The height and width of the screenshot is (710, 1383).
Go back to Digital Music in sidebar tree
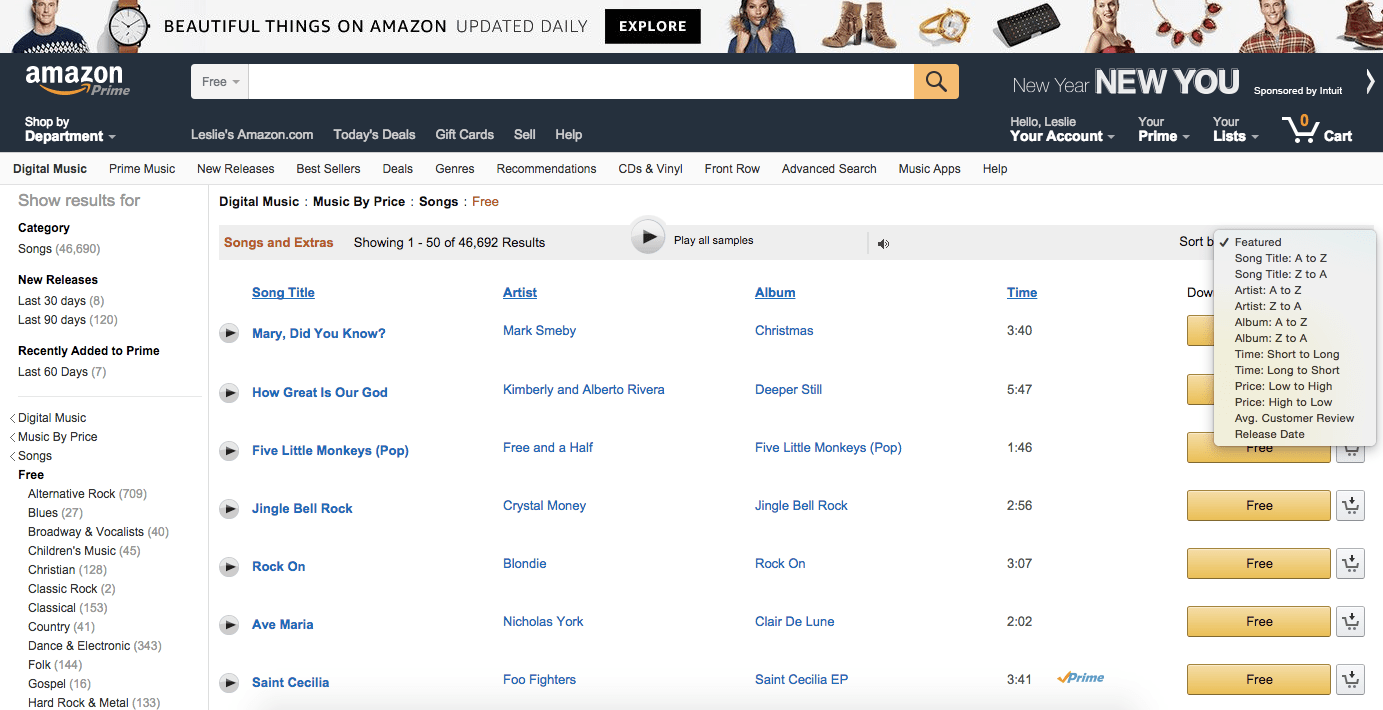[52, 418]
